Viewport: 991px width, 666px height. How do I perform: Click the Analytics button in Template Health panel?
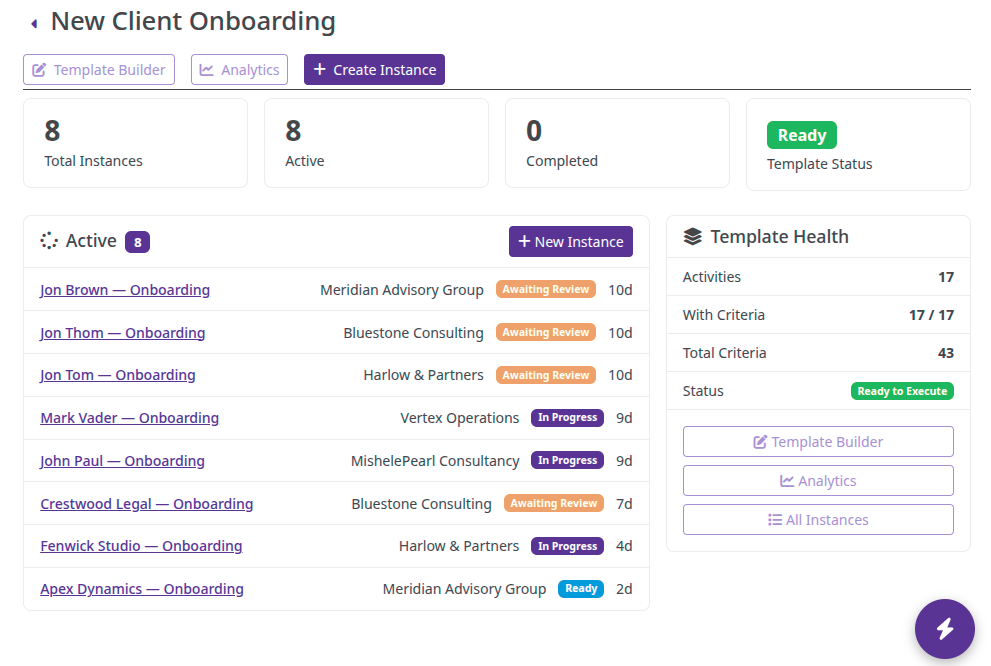(817, 480)
